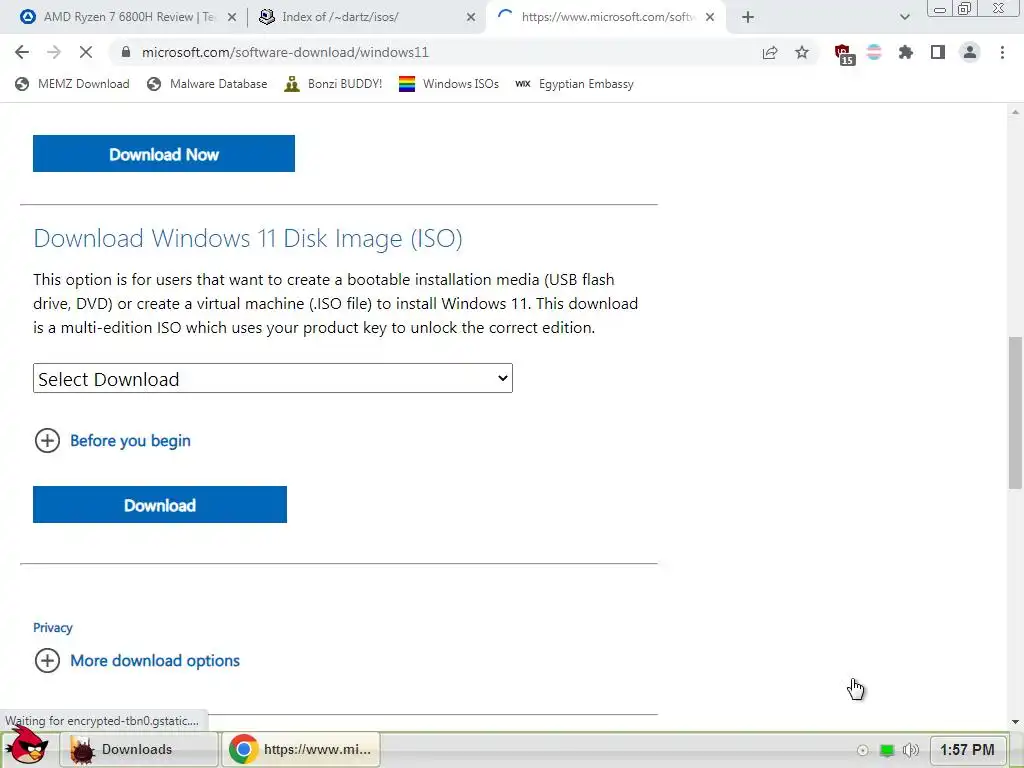Screen dimensions: 1024x768
Task: Close the Index of /~dartz/isos/ tab
Action: coord(471,17)
